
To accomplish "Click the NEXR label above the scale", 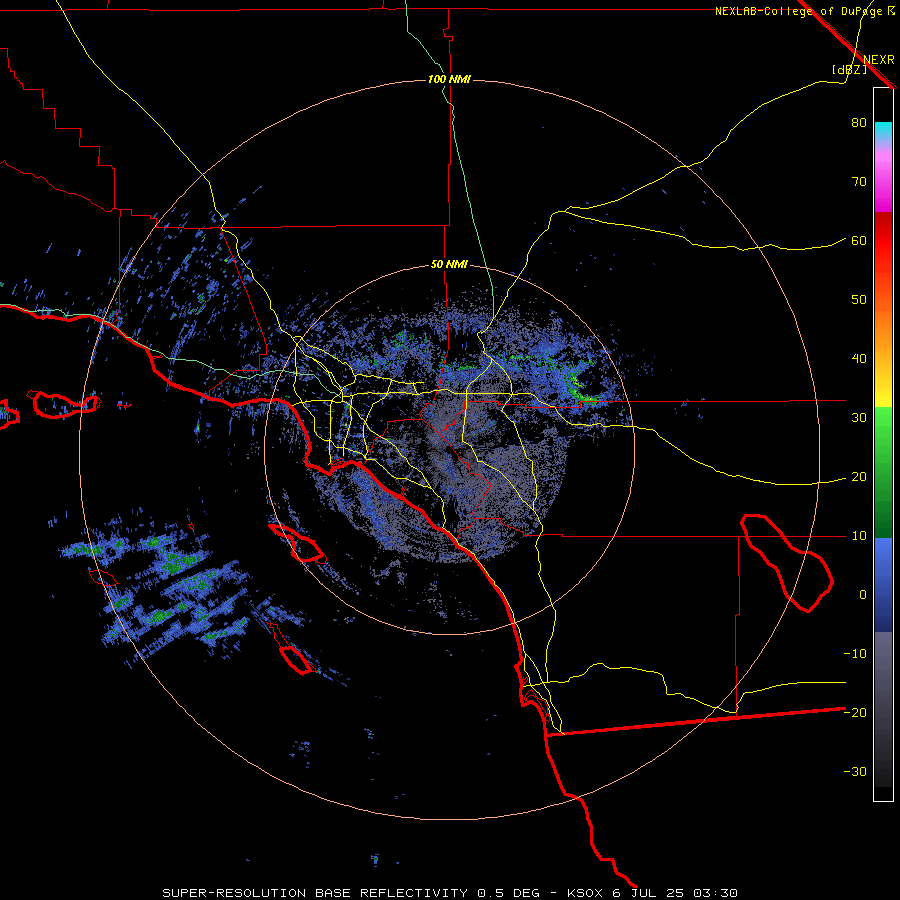I will 879,59.
